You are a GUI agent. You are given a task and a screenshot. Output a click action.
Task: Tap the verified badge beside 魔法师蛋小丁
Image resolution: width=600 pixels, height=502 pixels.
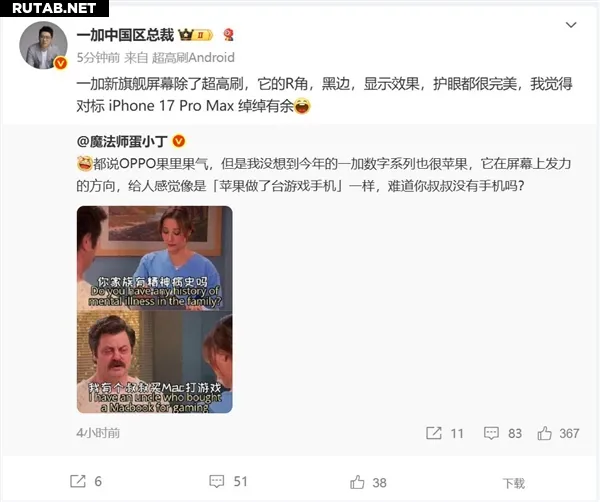click(x=179, y=141)
